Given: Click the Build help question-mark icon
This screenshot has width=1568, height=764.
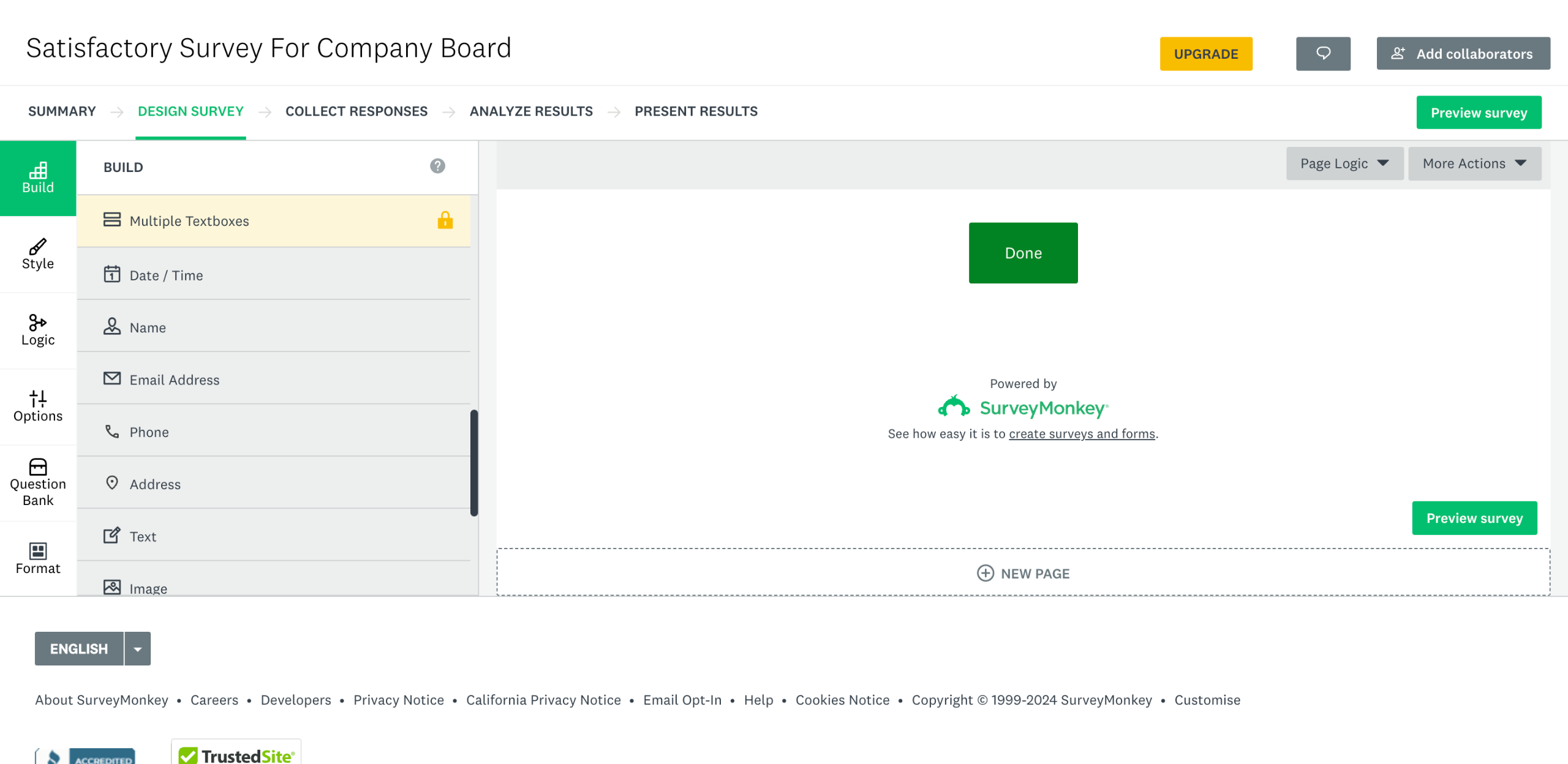Looking at the screenshot, I should click(x=437, y=166).
